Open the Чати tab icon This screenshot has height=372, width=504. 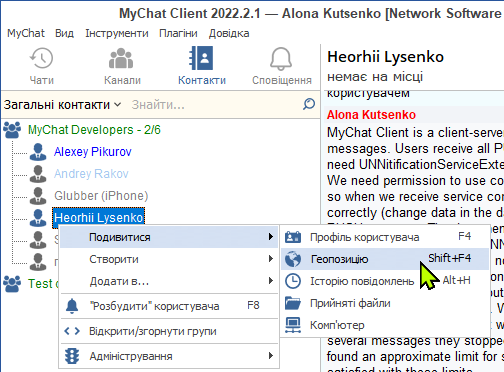click(x=41, y=59)
